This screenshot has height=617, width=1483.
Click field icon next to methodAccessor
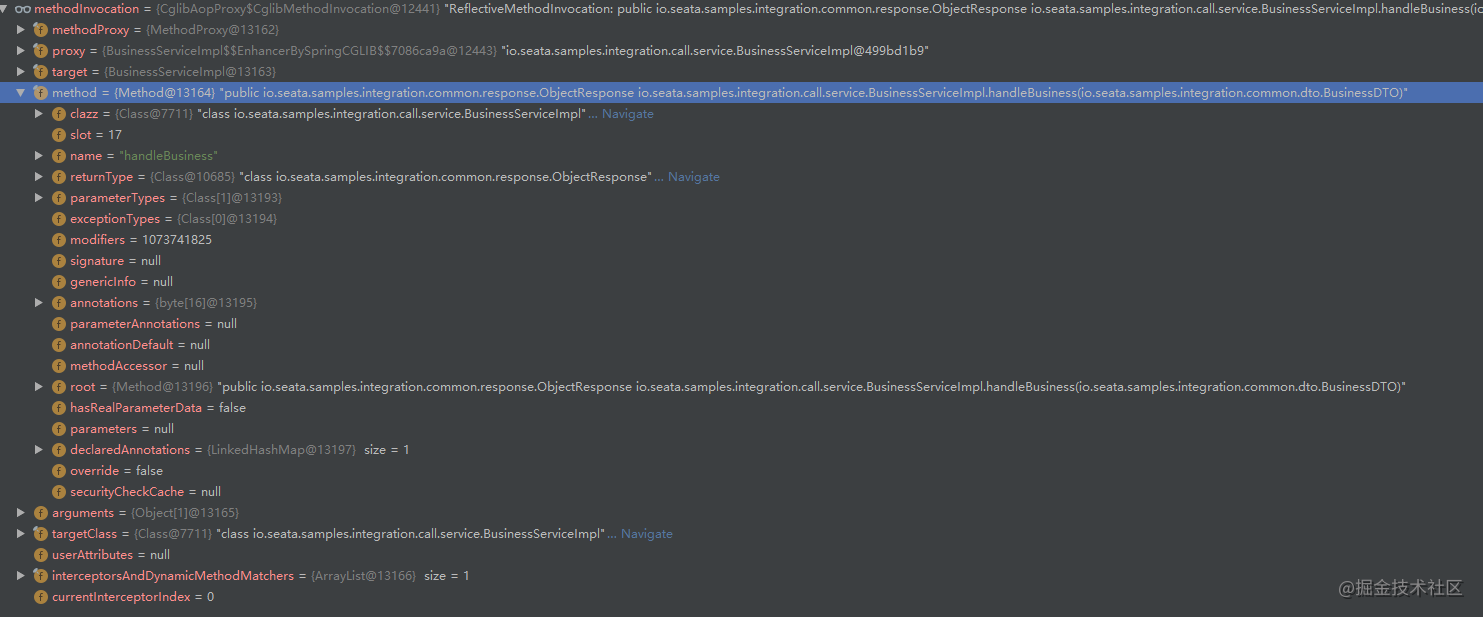[x=58, y=365]
